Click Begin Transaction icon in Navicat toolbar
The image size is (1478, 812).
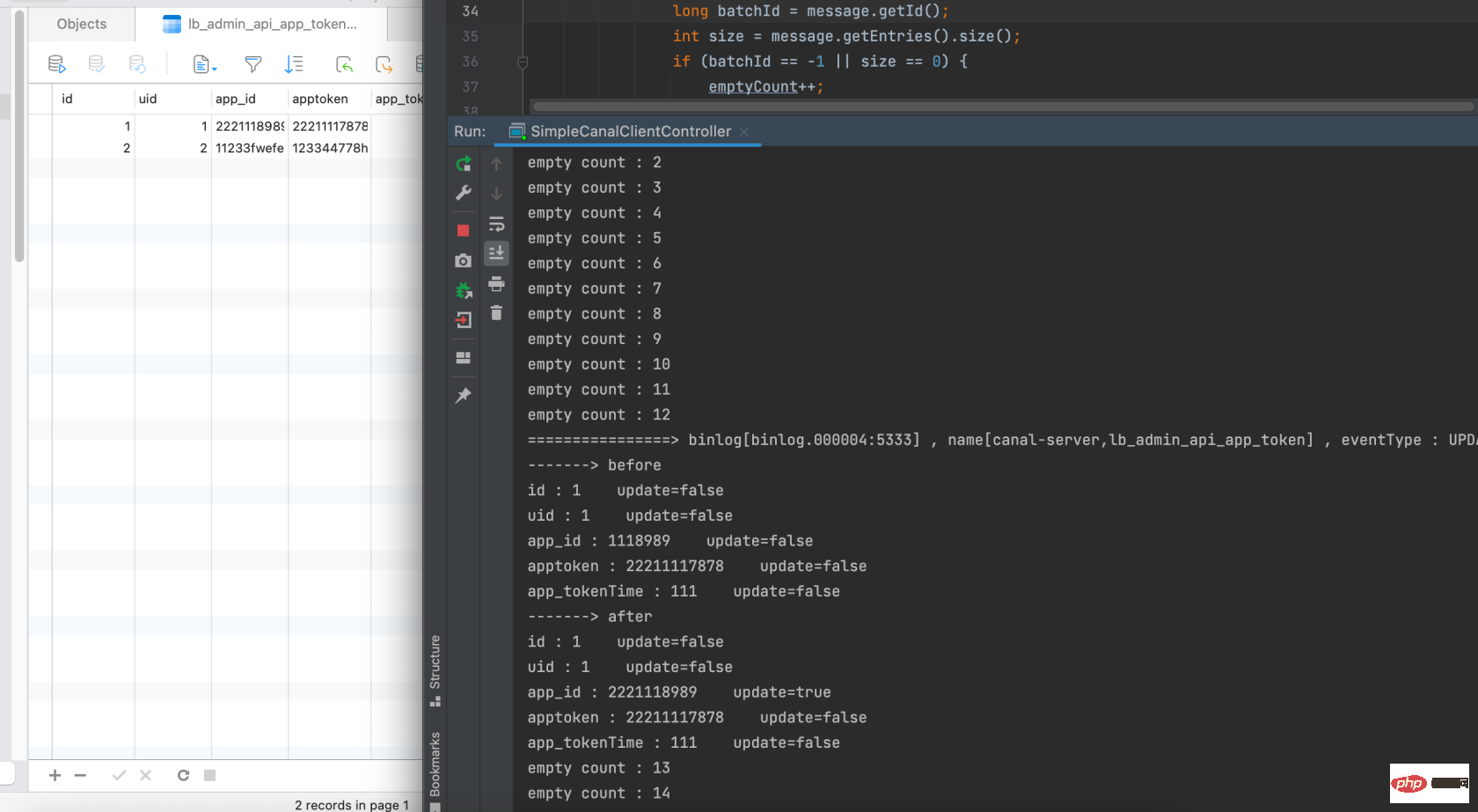[x=56, y=64]
